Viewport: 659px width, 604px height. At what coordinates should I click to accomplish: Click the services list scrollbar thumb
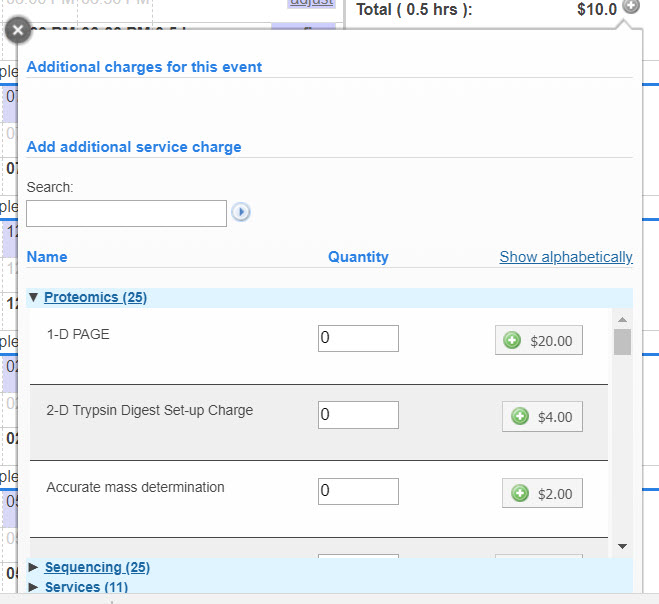click(622, 342)
